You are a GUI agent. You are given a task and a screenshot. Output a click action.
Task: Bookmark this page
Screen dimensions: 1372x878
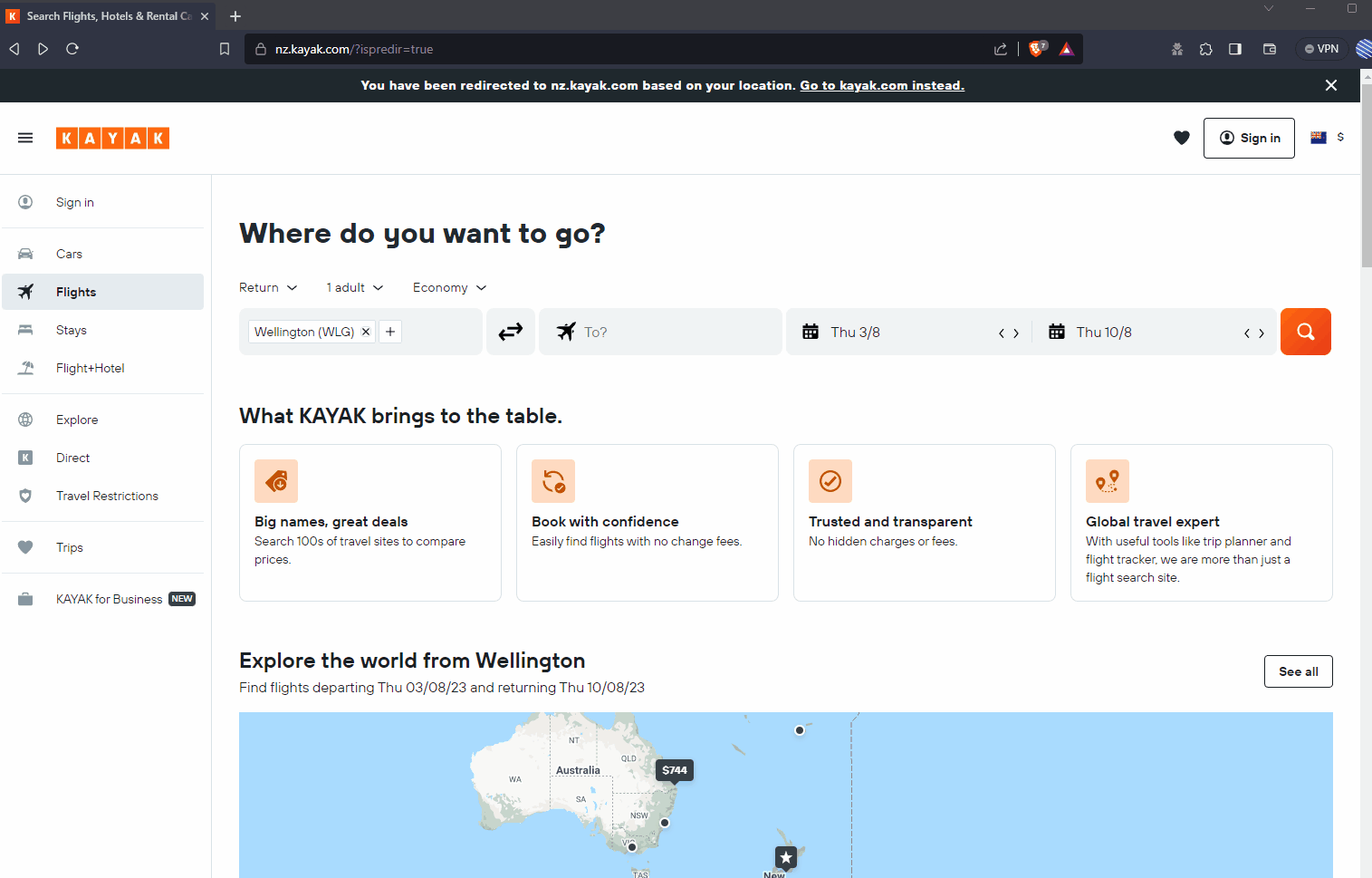225,49
